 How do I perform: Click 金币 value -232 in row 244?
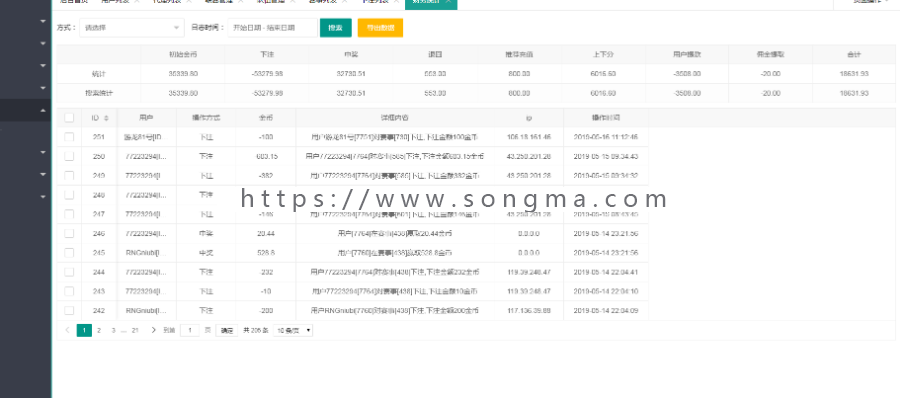tap(266, 272)
